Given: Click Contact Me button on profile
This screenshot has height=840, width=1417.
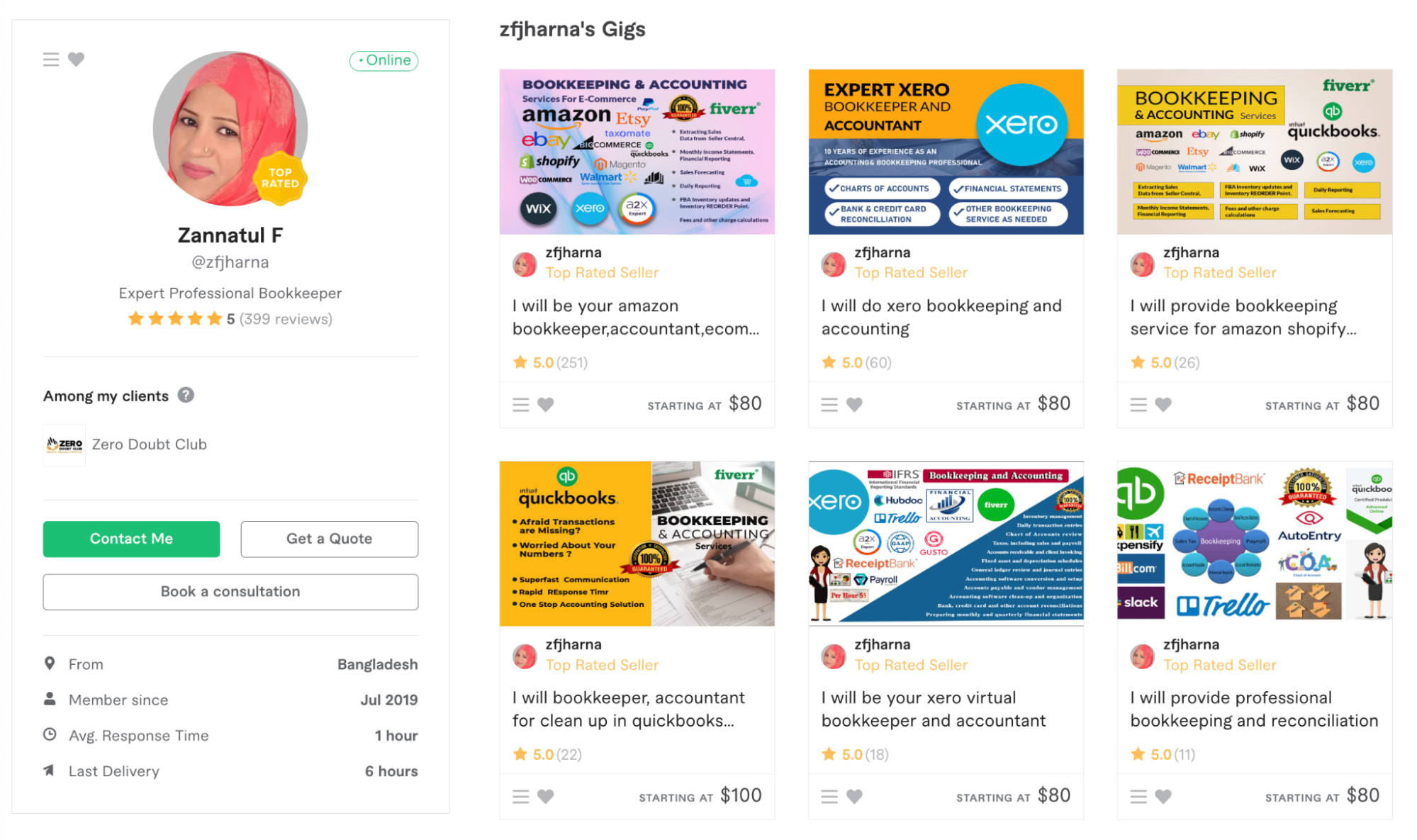Looking at the screenshot, I should click(130, 538).
